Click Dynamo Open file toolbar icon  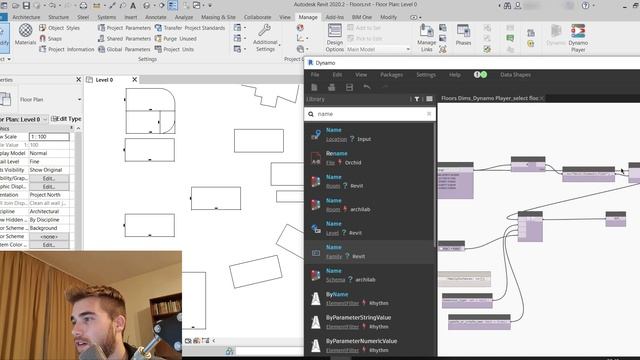(x=331, y=87)
